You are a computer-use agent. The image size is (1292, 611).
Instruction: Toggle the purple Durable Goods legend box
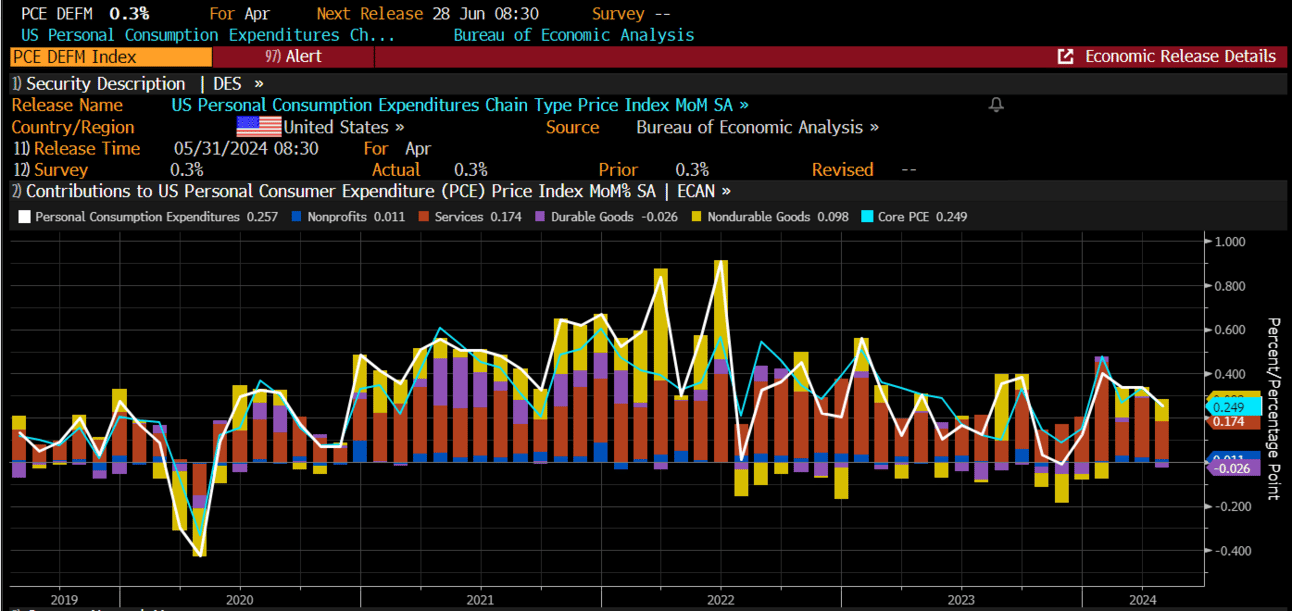pos(539,216)
